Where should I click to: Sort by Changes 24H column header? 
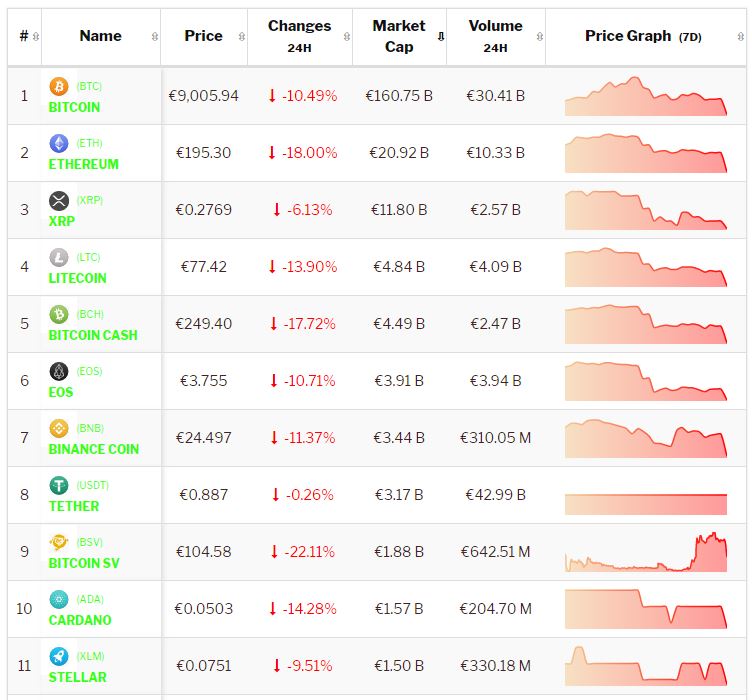[x=299, y=36]
